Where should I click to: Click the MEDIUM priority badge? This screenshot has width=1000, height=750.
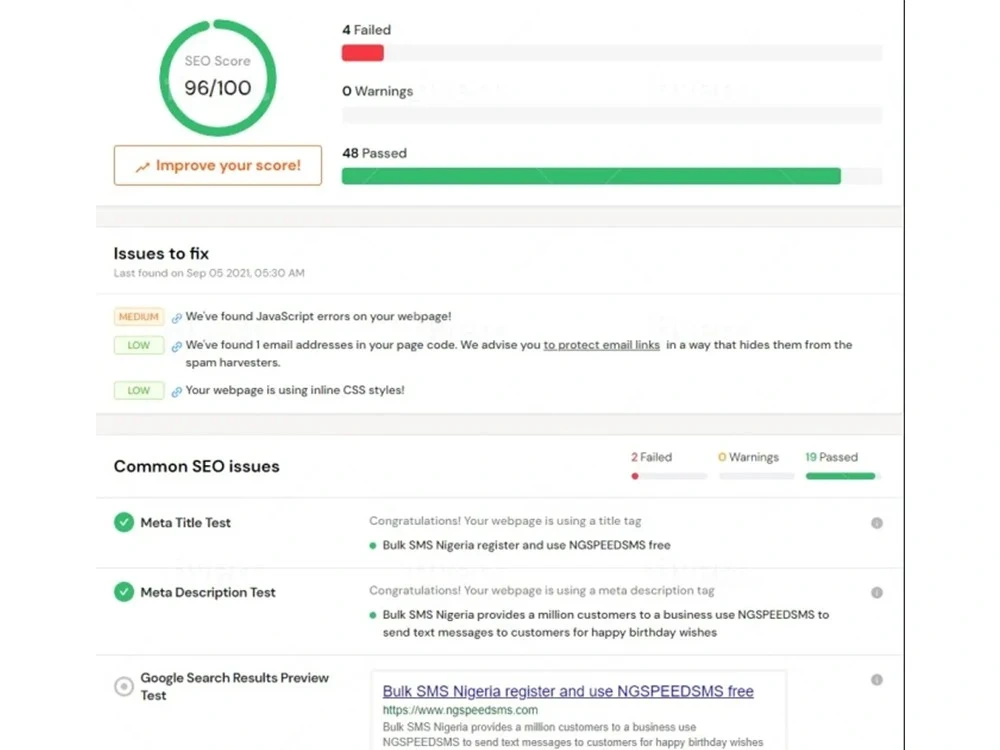pos(138,317)
